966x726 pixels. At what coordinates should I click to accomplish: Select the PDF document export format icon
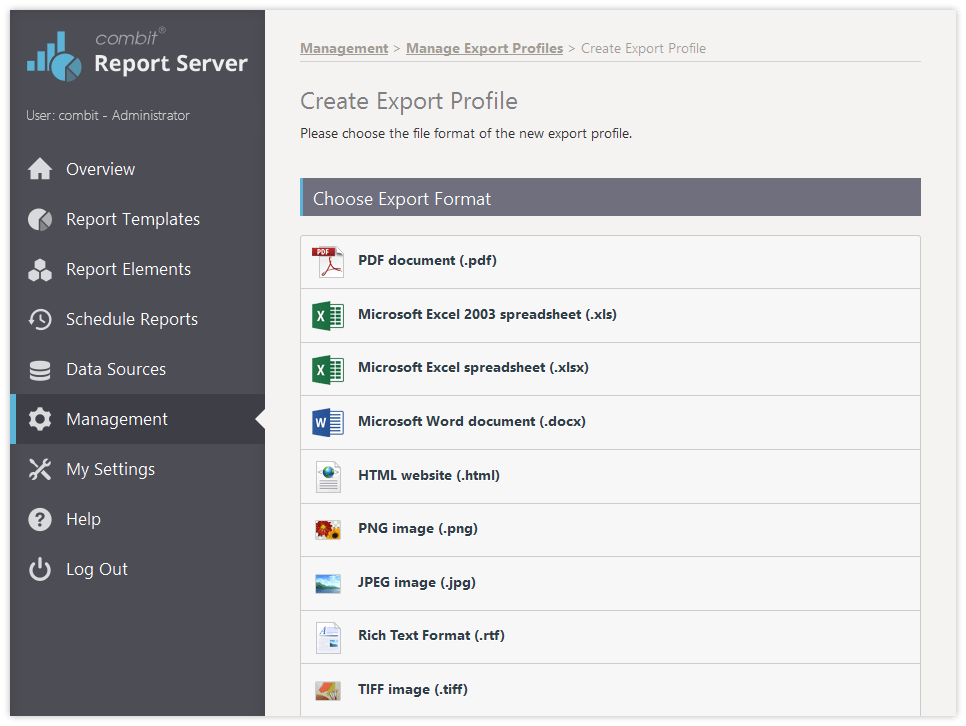pos(327,260)
